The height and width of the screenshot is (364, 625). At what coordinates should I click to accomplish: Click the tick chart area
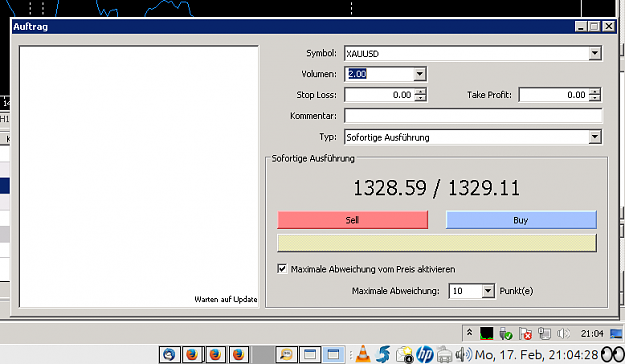[x=139, y=176]
